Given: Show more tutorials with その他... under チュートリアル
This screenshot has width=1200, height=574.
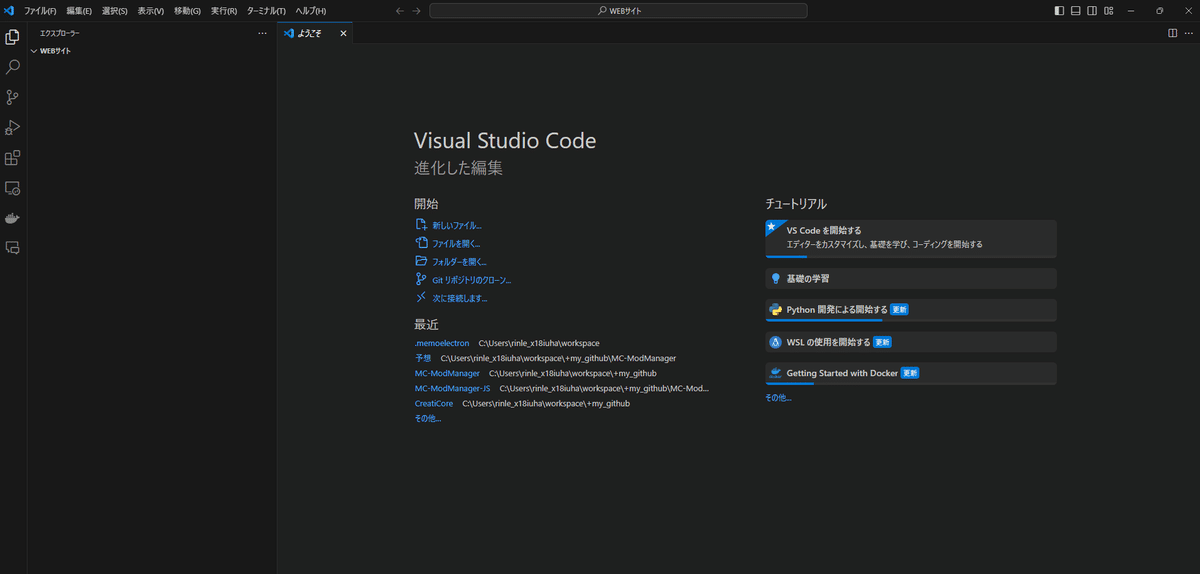Looking at the screenshot, I should (x=778, y=398).
